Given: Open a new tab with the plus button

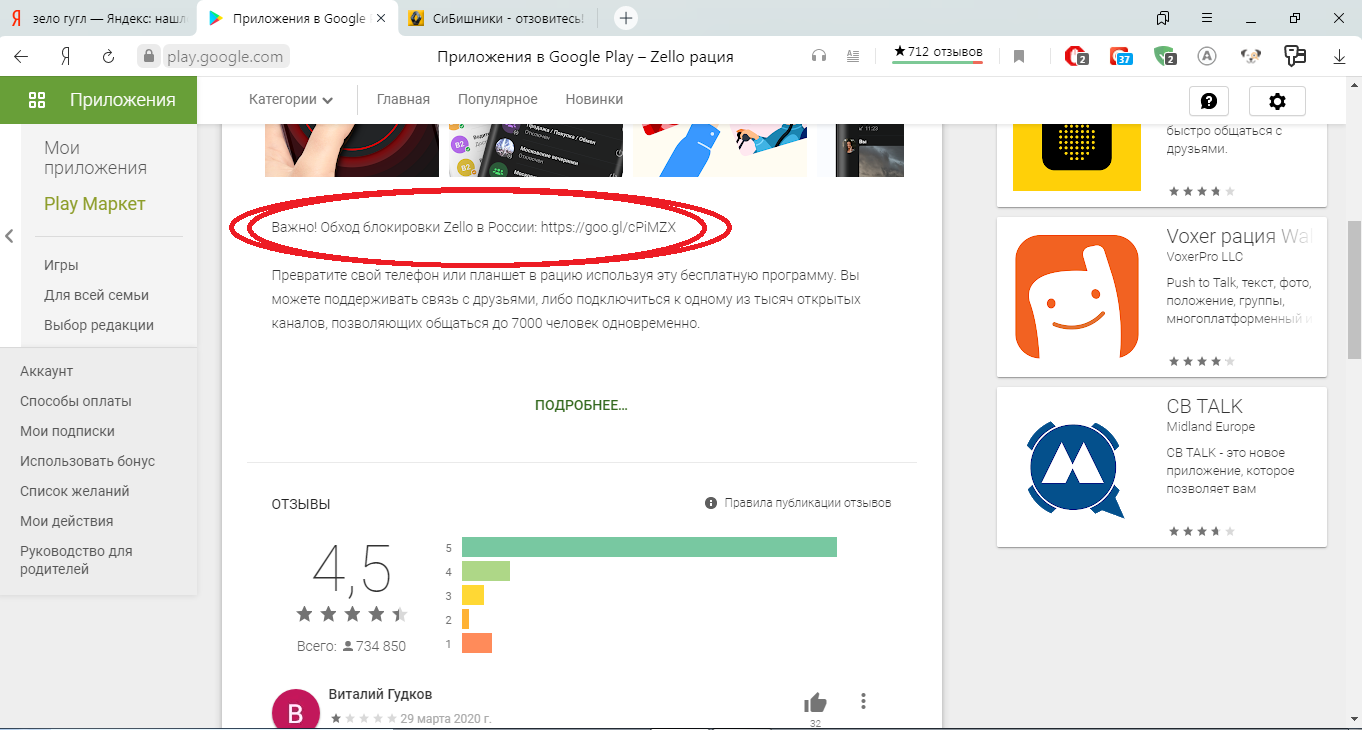Looking at the screenshot, I should coord(626,18).
